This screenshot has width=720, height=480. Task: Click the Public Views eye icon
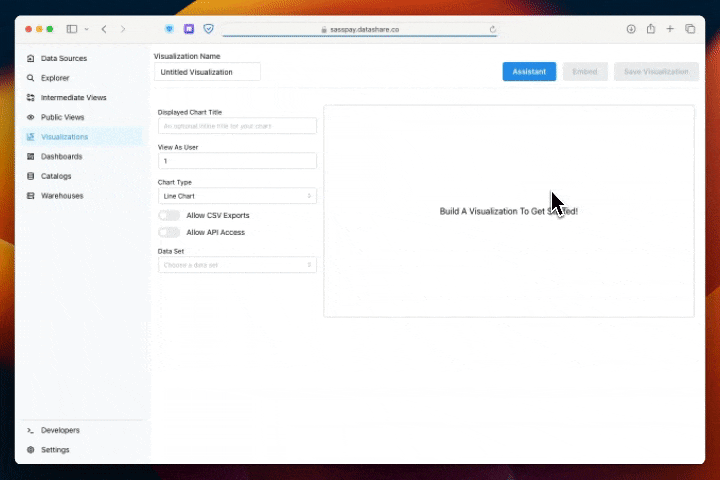pyautogui.click(x=31, y=117)
